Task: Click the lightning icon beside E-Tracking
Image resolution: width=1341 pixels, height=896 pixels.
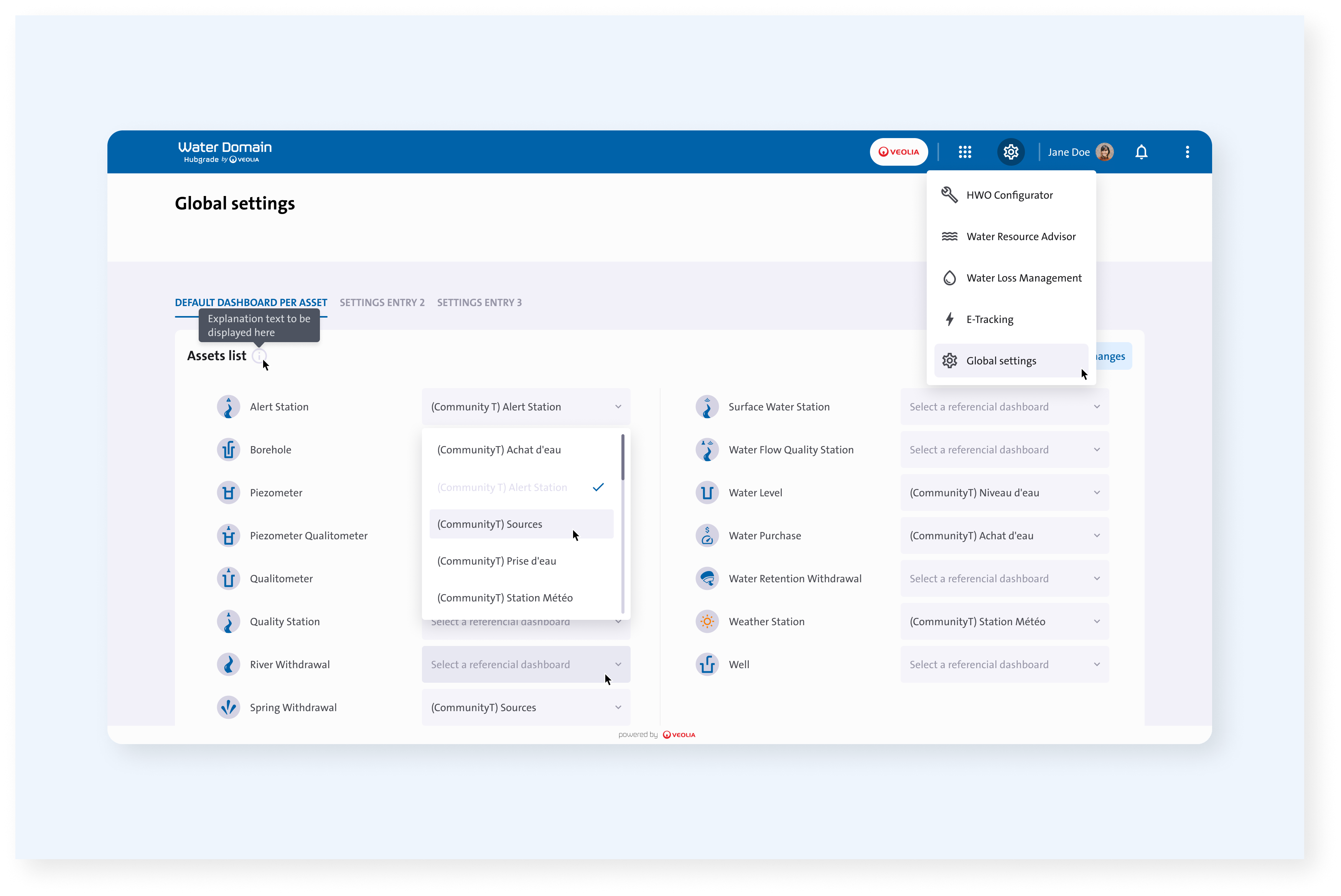Action: (949, 320)
